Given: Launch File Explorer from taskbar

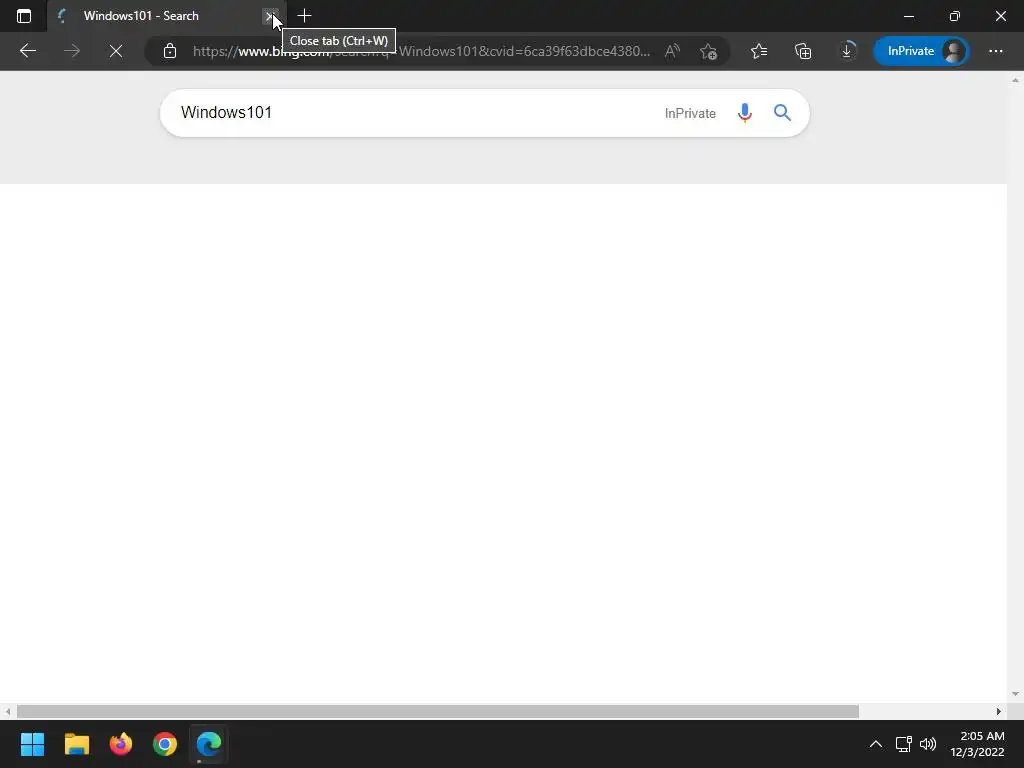Looking at the screenshot, I should pyautogui.click(x=76, y=744).
